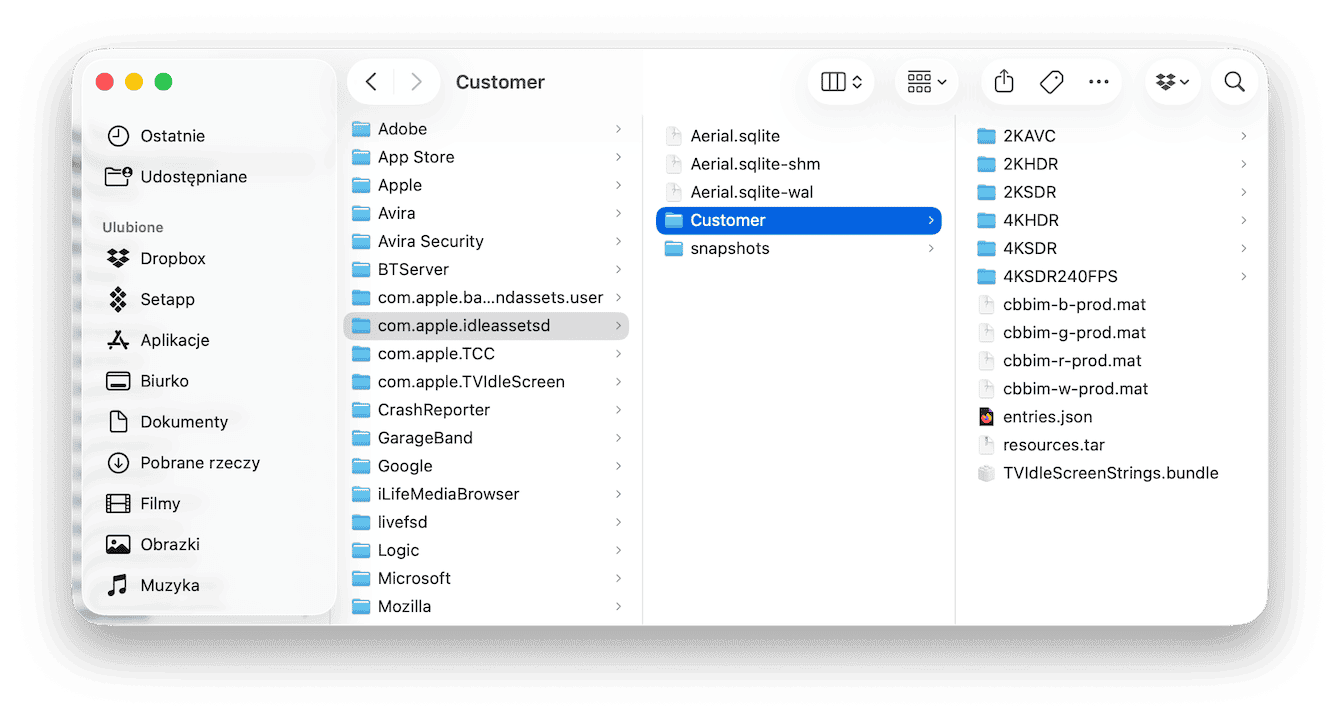Click the Share toolbar icon
Screen dimensions: 1340x720
(1005, 82)
